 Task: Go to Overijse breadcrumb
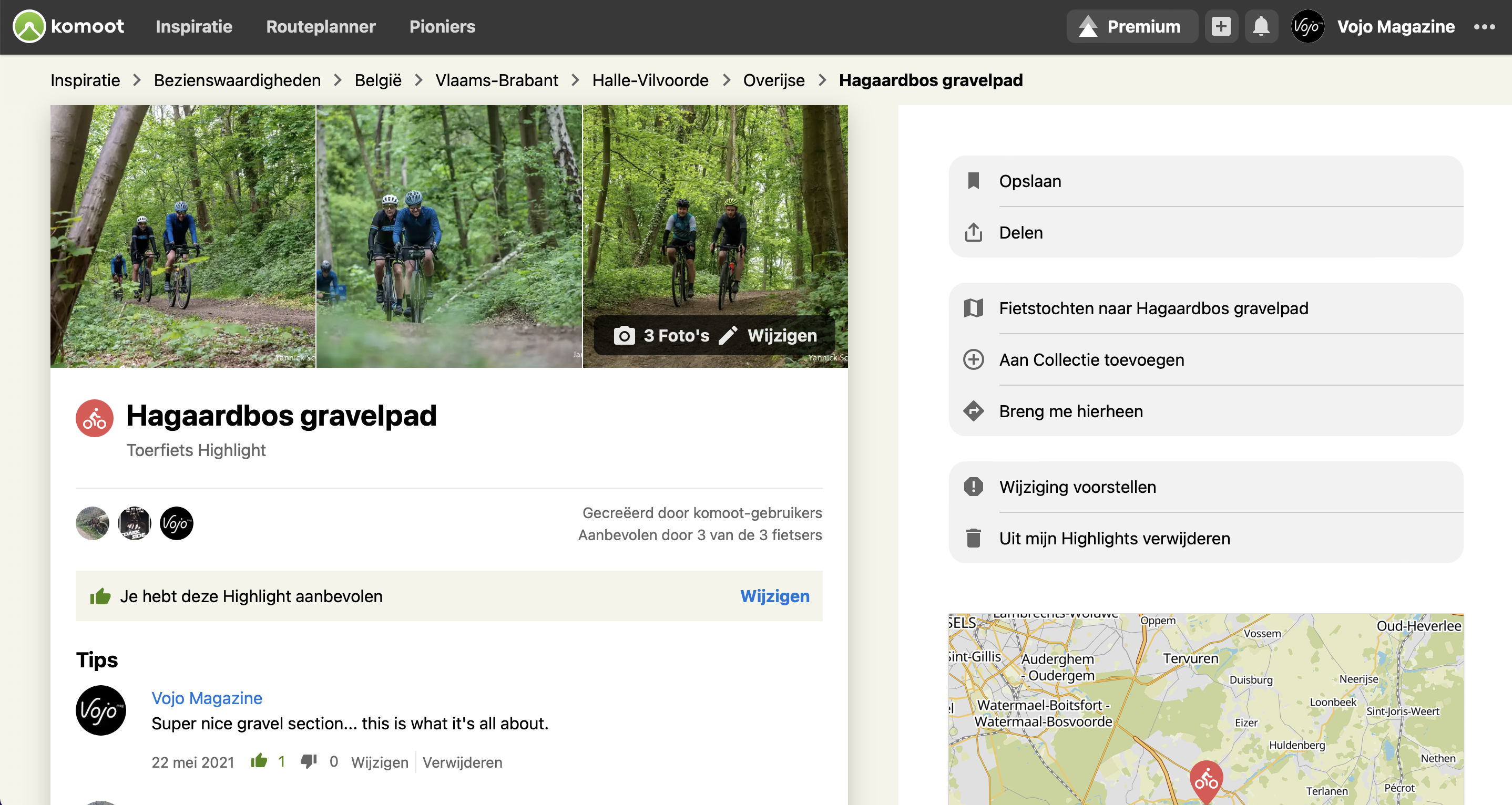click(773, 80)
